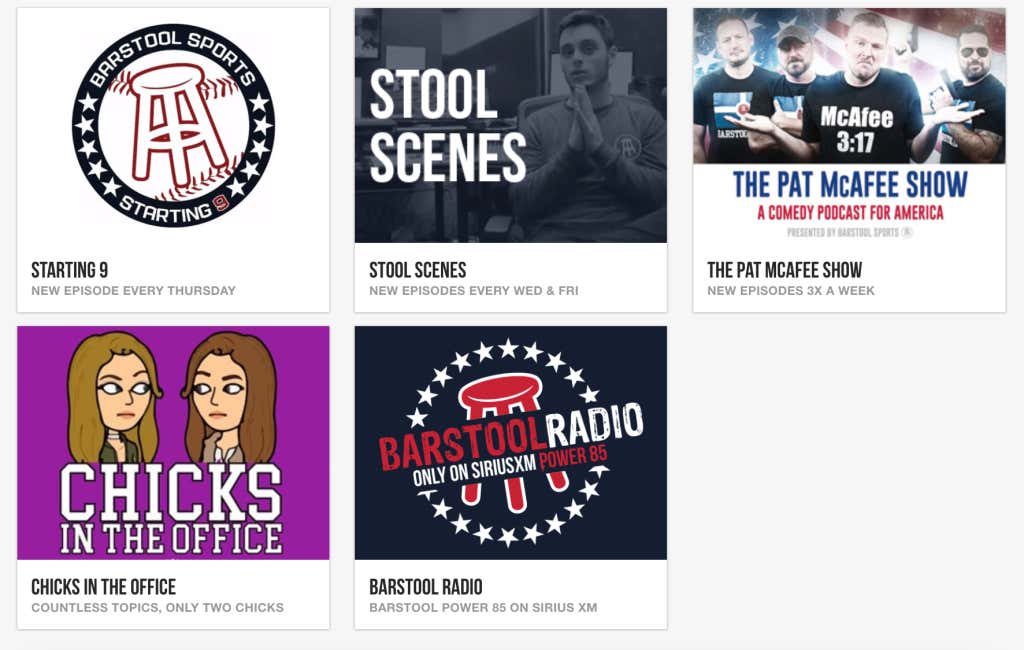Click the Barstool Radio cover thumbnail
Viewport: 1024px width, 650px height.
click(x=510, y=443)
